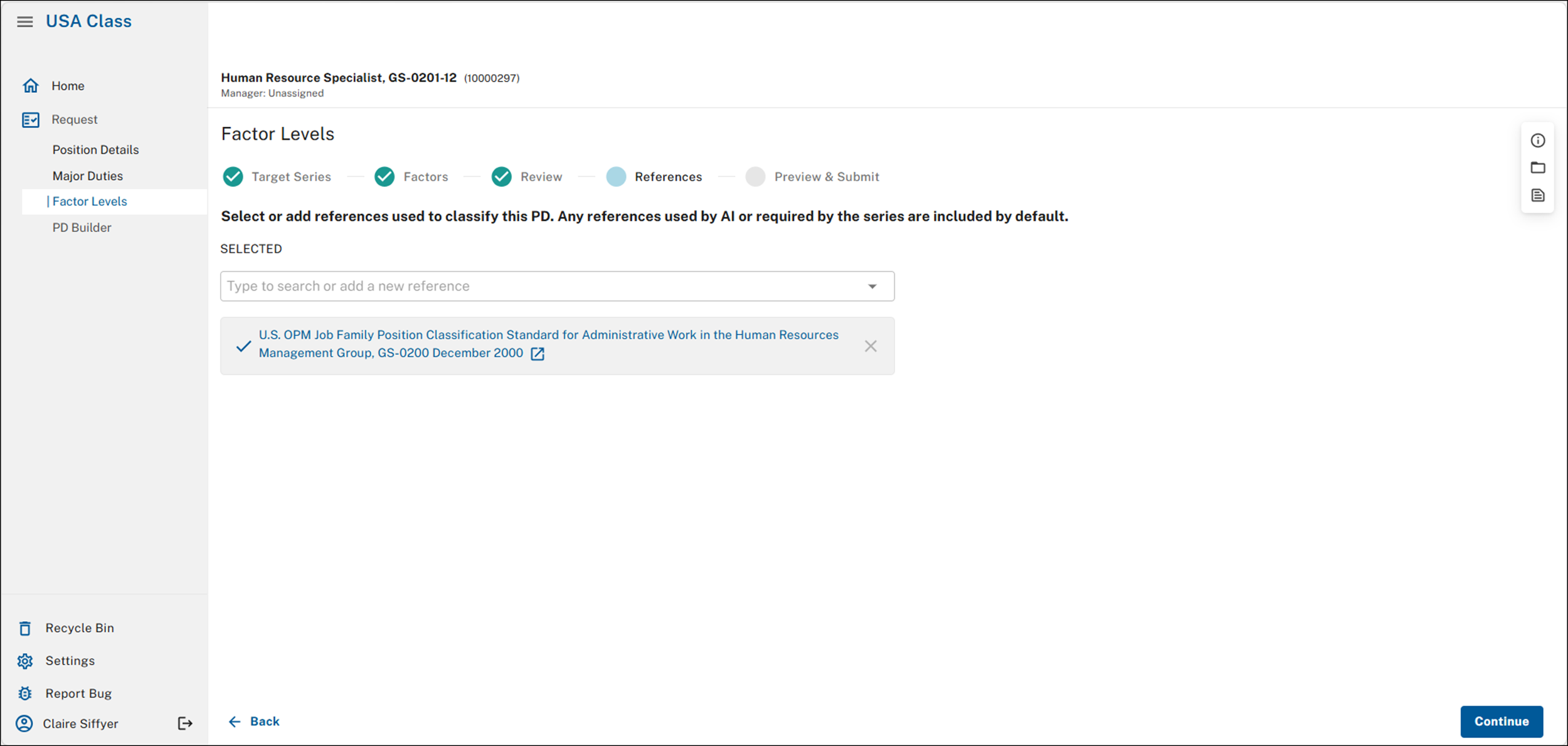Image resolution: width=1568 pixels, height=746 pixels.
Task: Click the Target Series completed checkmark
Action: point(233,177)
